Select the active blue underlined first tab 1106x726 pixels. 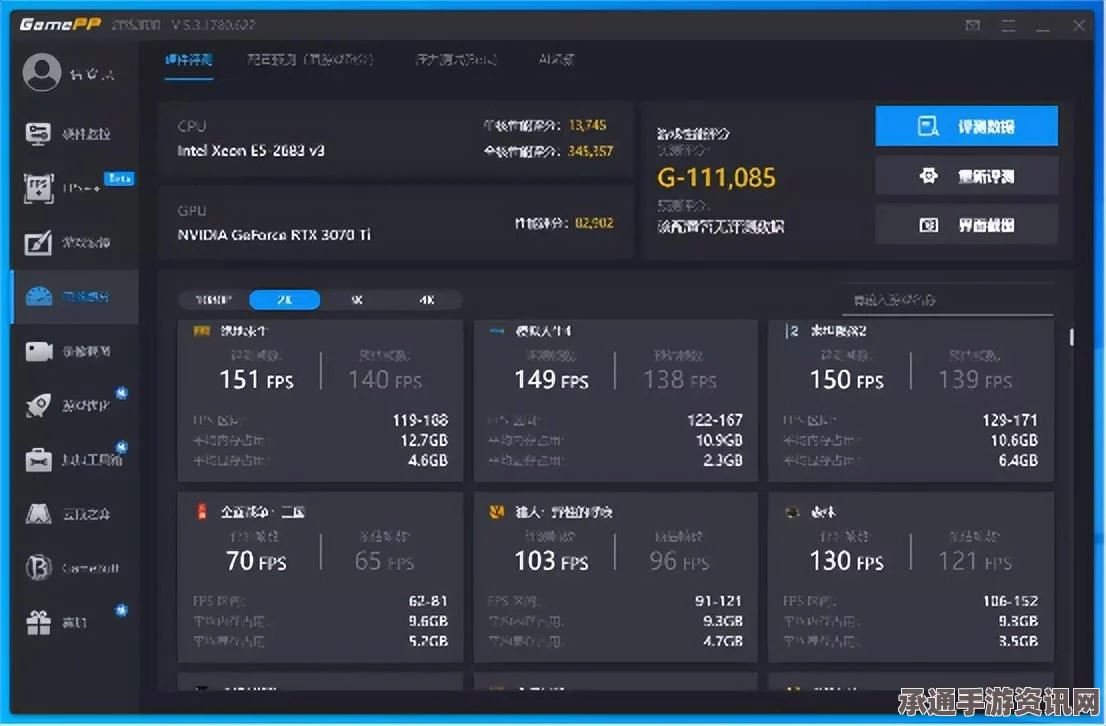tap(188, 60)
